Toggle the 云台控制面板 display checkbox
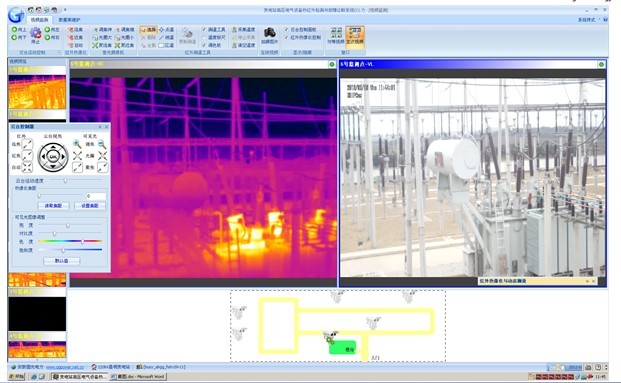Viewport: 621px width, 383px height. point(286,30)
